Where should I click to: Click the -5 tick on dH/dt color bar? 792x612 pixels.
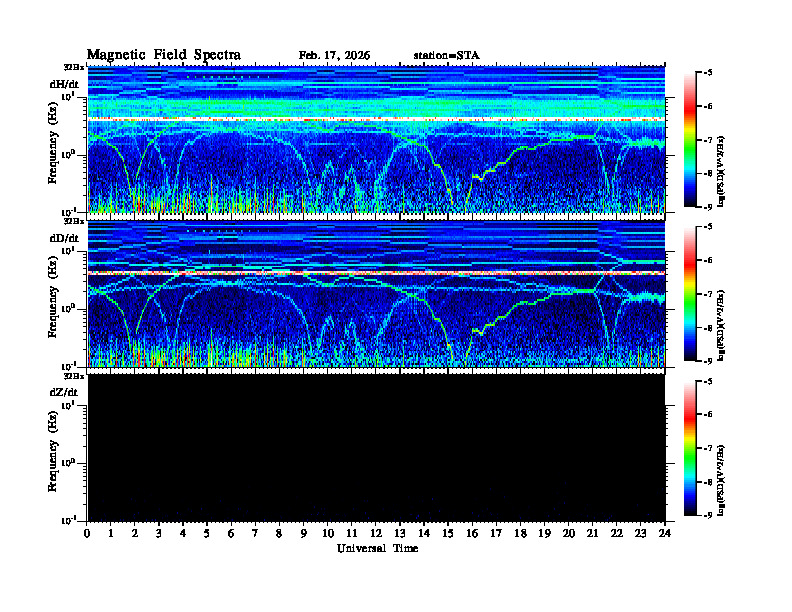708,73
